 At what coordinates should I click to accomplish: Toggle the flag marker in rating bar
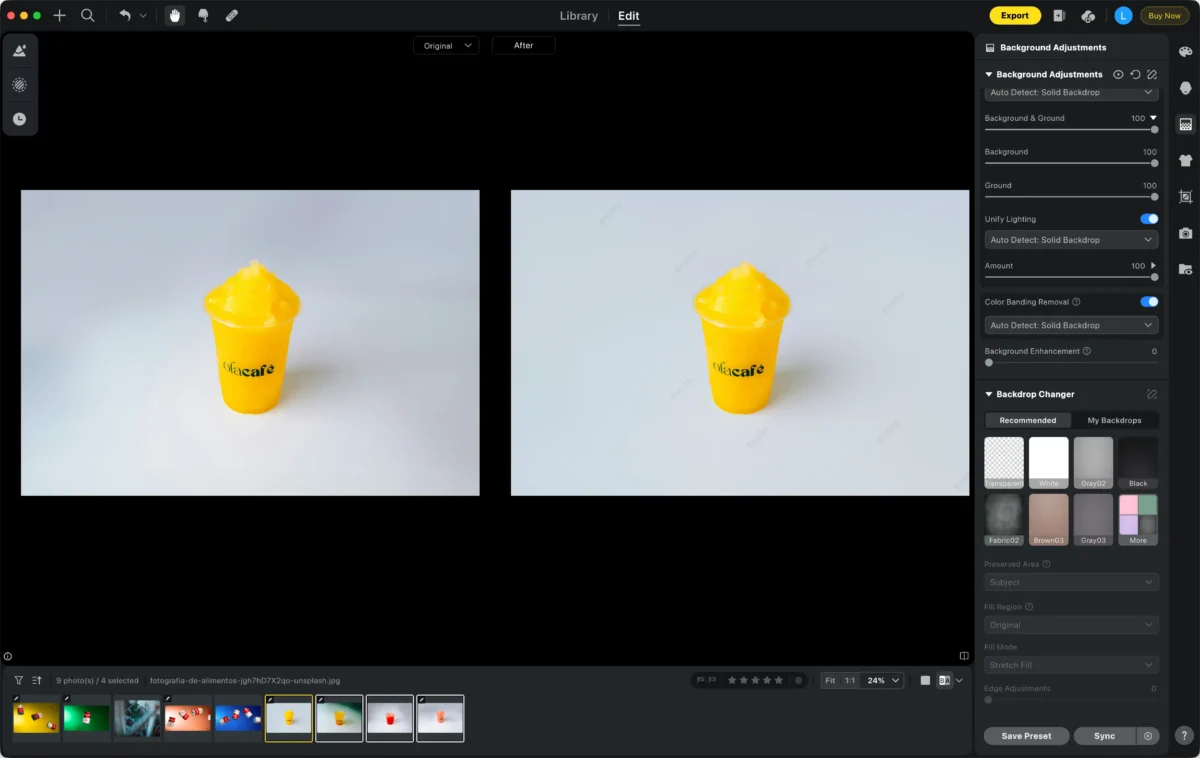point(700,680)
